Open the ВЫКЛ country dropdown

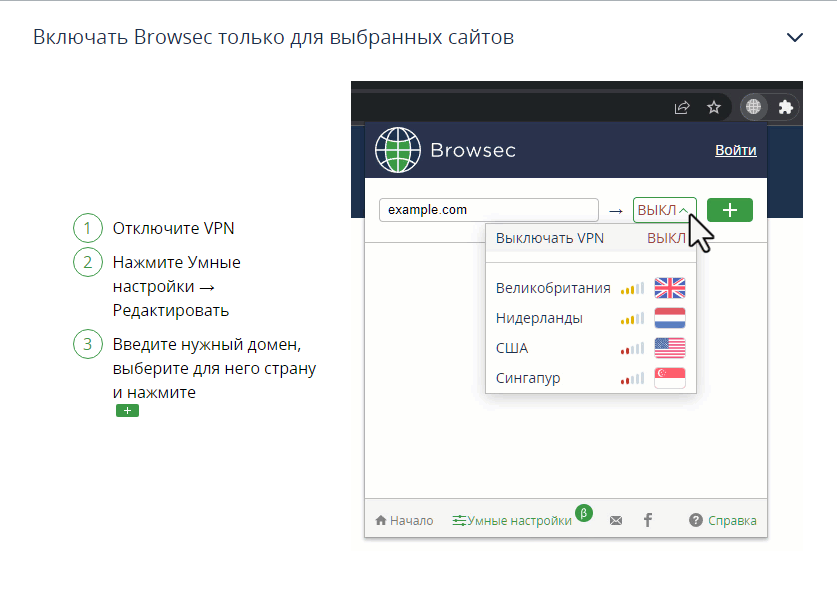coord(665,210)
